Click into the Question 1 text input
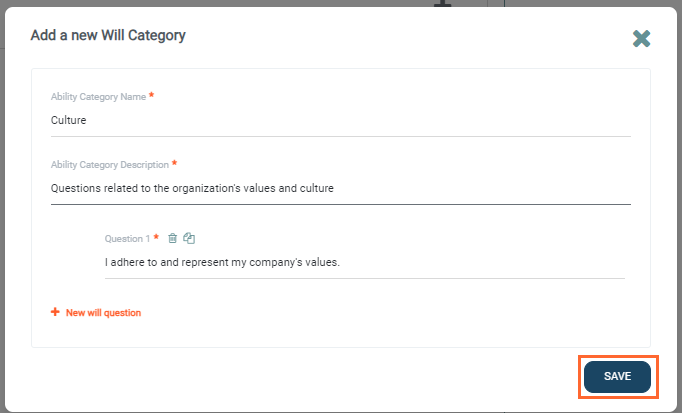 pyautogui.click(x=364, y=263)
